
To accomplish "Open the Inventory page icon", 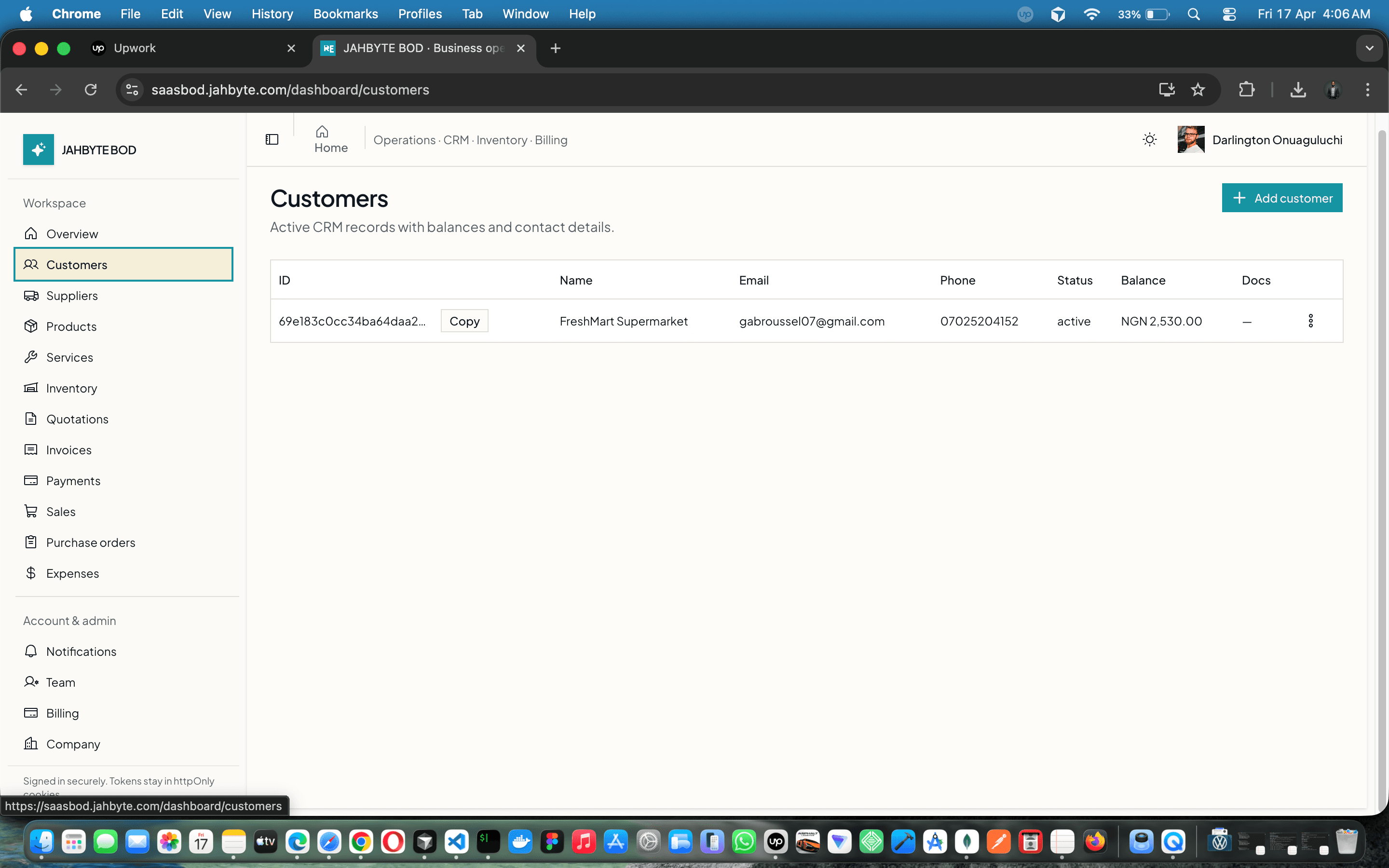I will [x=31, y=388].
